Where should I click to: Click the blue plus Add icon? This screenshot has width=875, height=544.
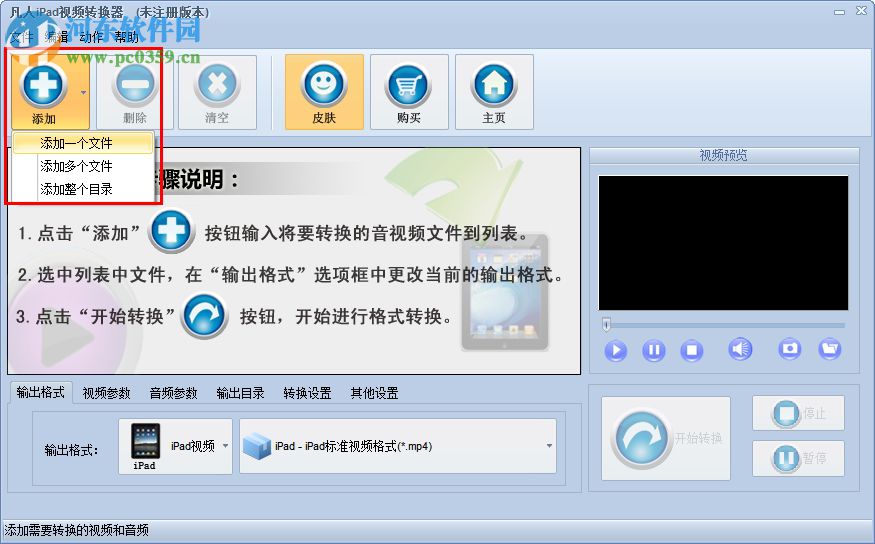[x=43, y=85]
